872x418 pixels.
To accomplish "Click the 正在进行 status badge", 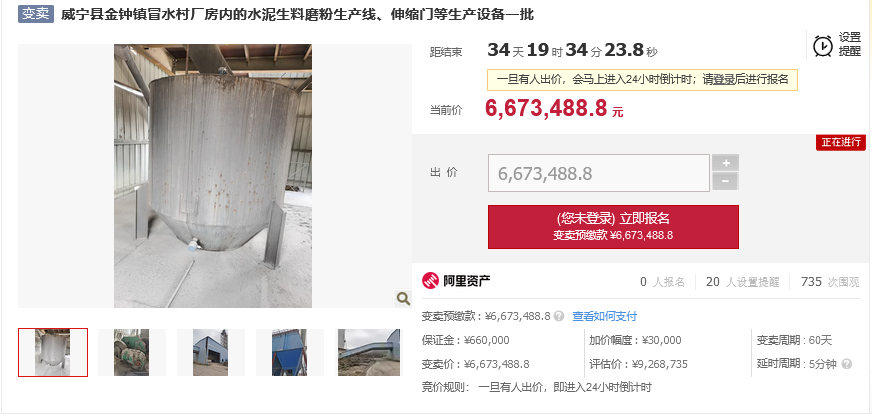I will coord(841,142).
